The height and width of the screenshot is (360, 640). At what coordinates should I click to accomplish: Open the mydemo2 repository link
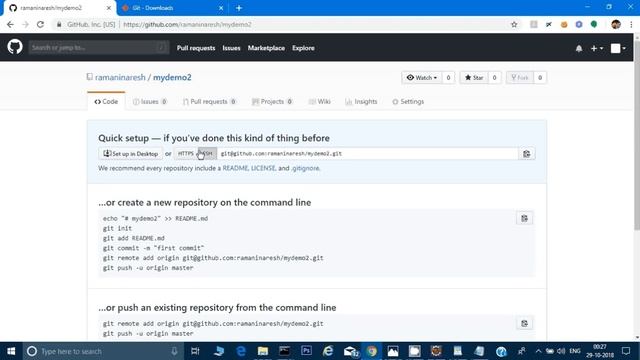pos(172,77)
